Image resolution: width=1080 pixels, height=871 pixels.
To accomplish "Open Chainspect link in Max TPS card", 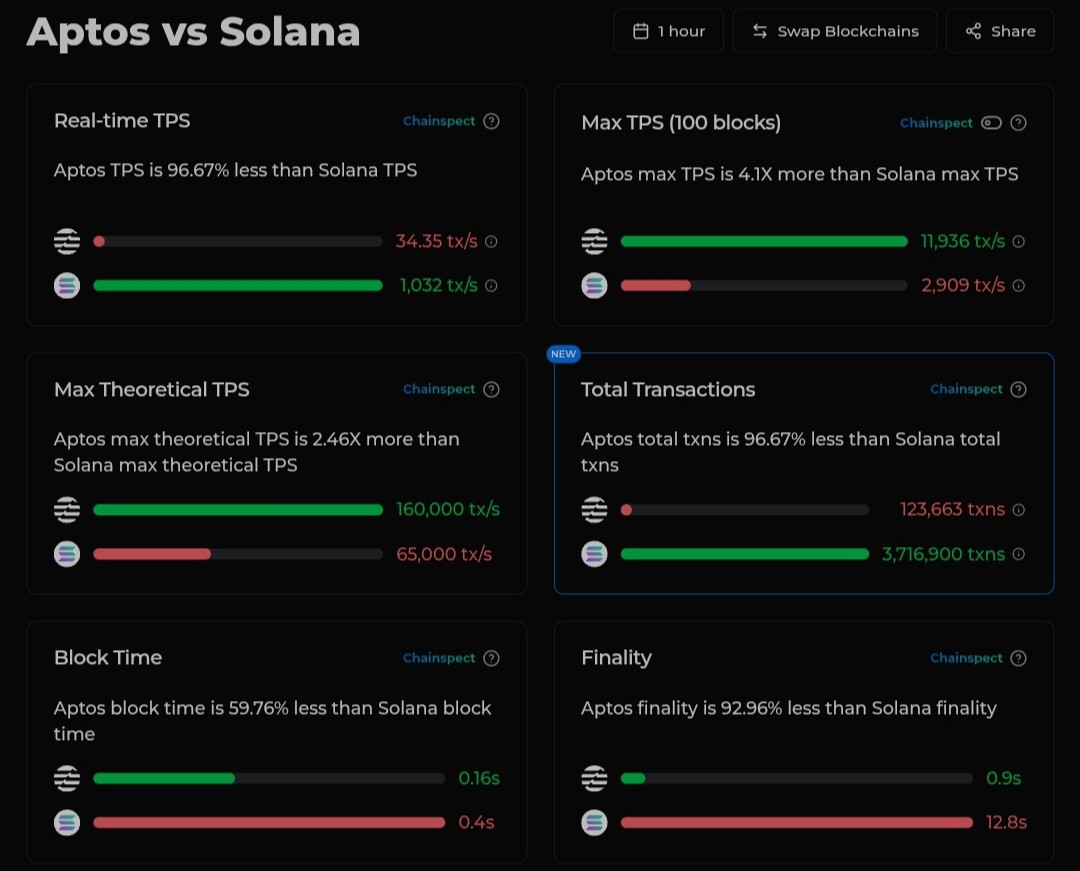I will 936,123.
